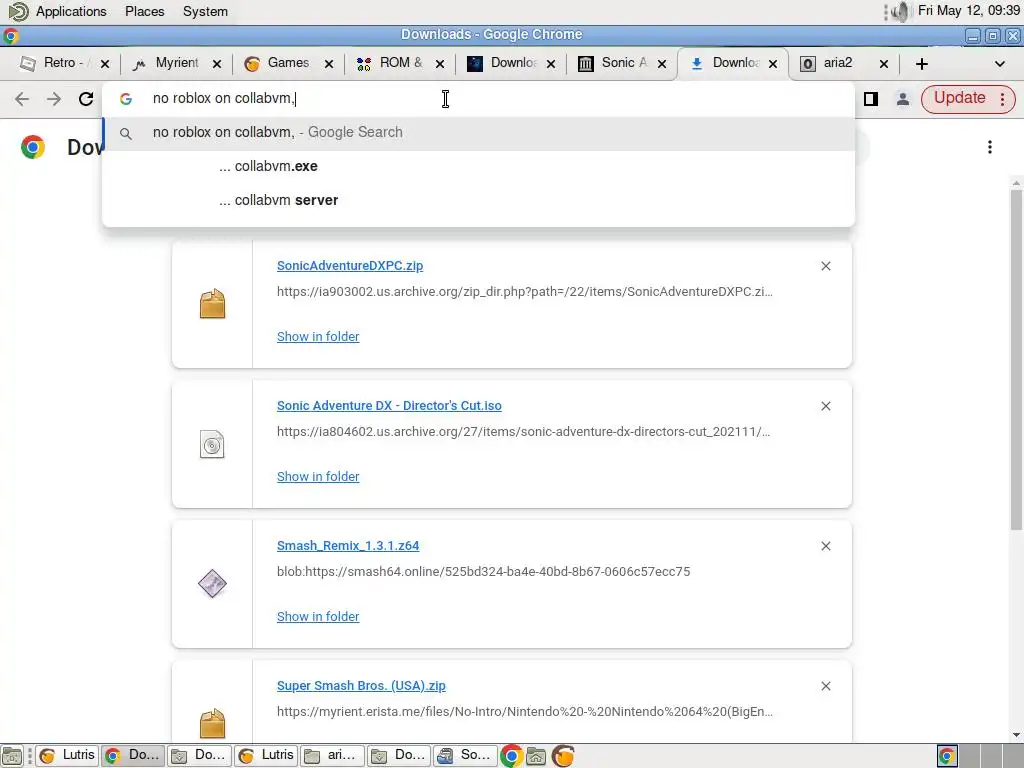Launch Lutris from the bottom panel icon

coord(563,756)
